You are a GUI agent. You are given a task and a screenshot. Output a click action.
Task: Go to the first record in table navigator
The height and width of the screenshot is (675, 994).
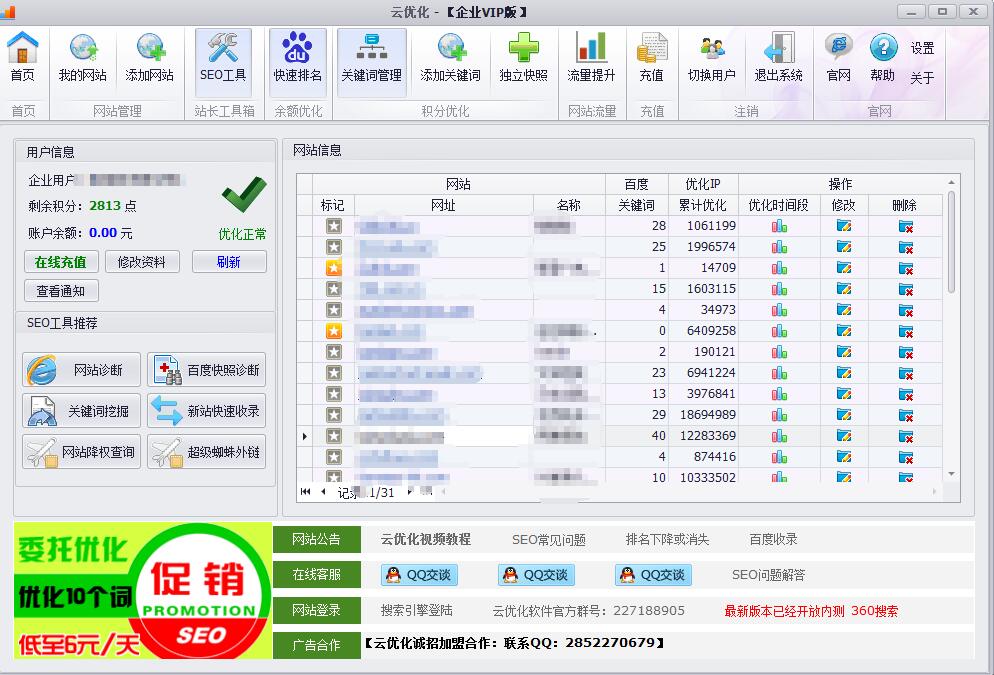(306, 492)
